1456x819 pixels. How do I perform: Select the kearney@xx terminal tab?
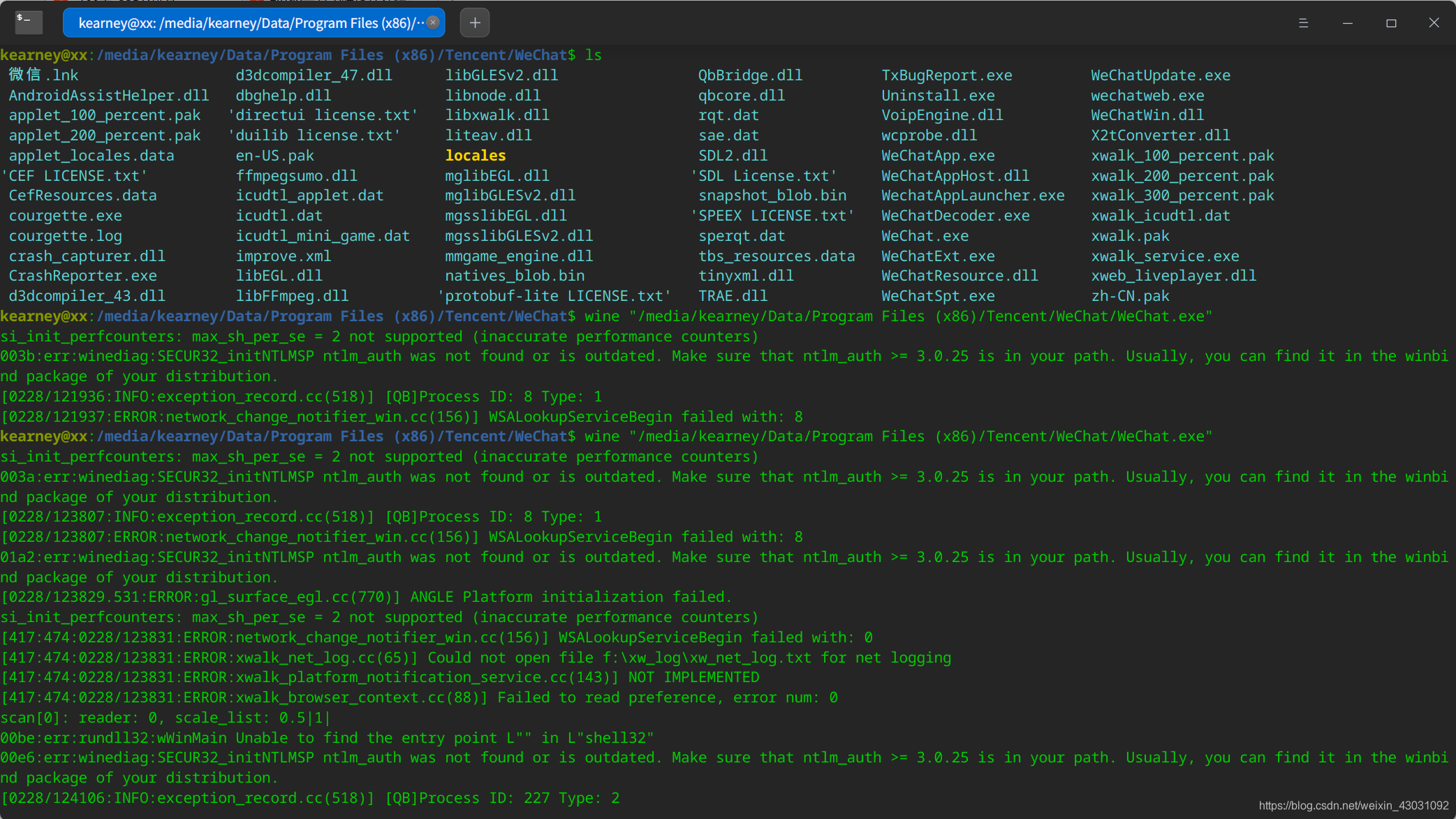tap(253, 23)
